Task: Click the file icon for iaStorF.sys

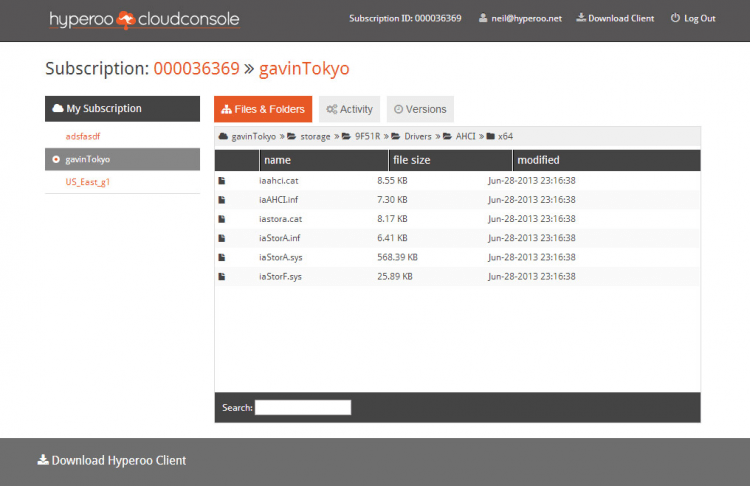Action: 221,276
